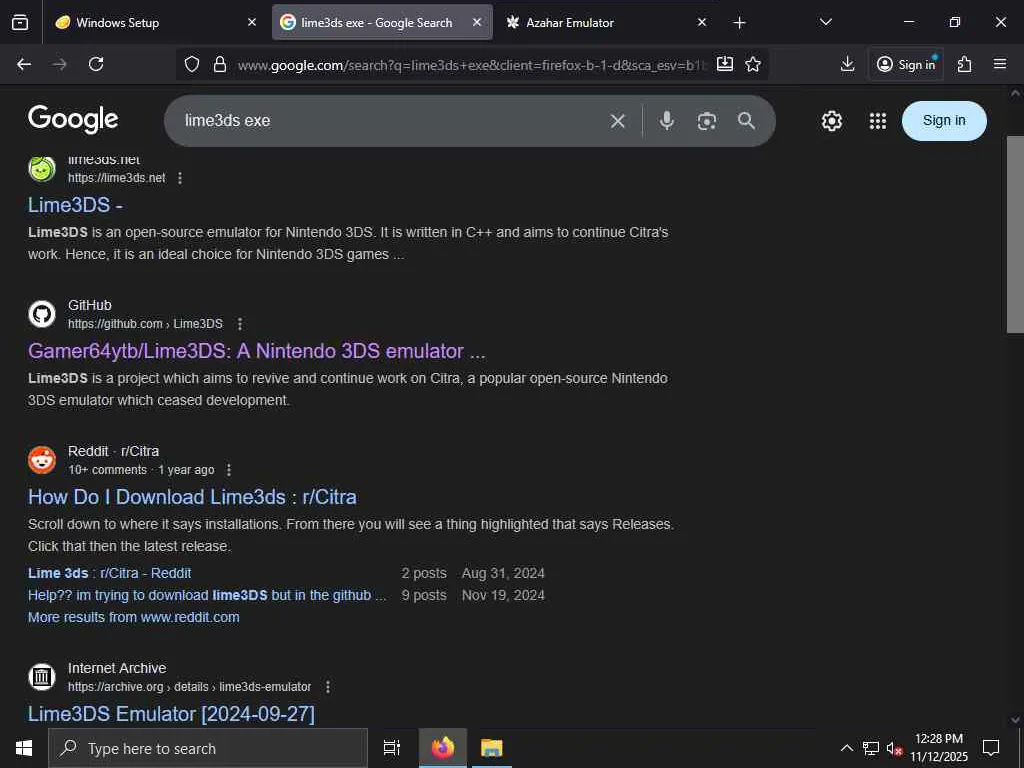Open the extensions puzzle icon
Screen dimensions: 1024x768
click(x=965, y=64)
